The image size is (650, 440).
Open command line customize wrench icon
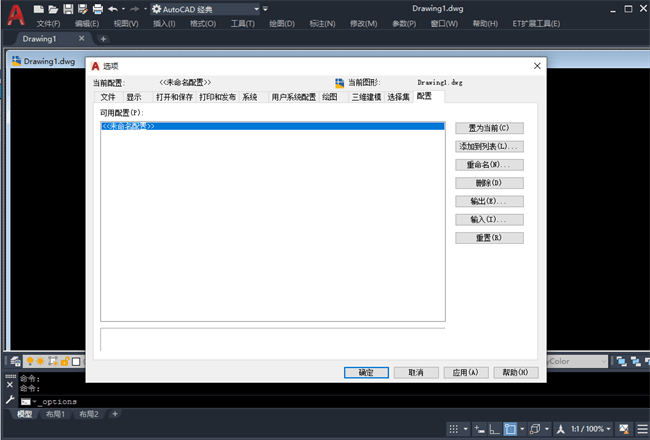(10, 400)
